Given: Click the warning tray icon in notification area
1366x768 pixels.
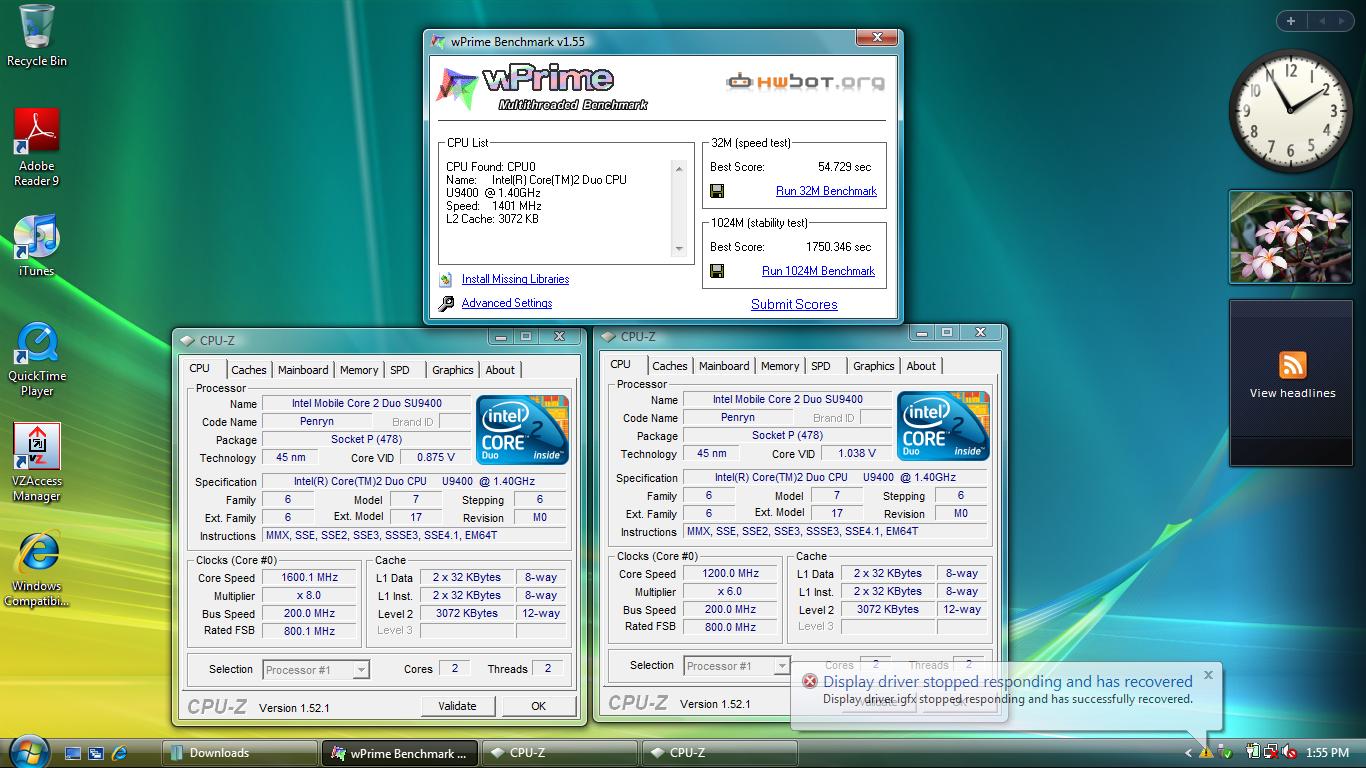Looking at the screenshot, I should [1206, 752].
